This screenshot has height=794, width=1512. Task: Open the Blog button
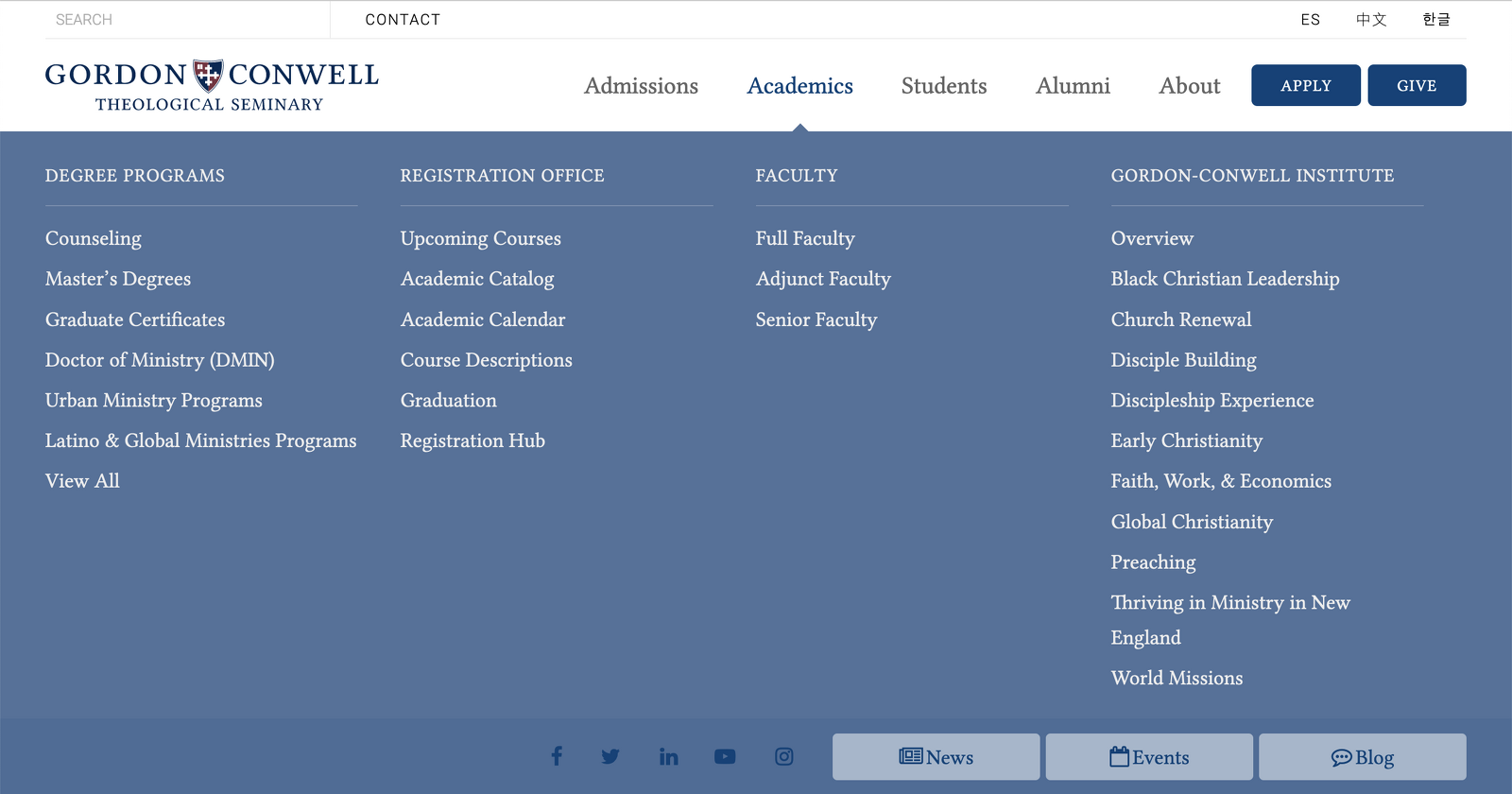click(1363, 757)
